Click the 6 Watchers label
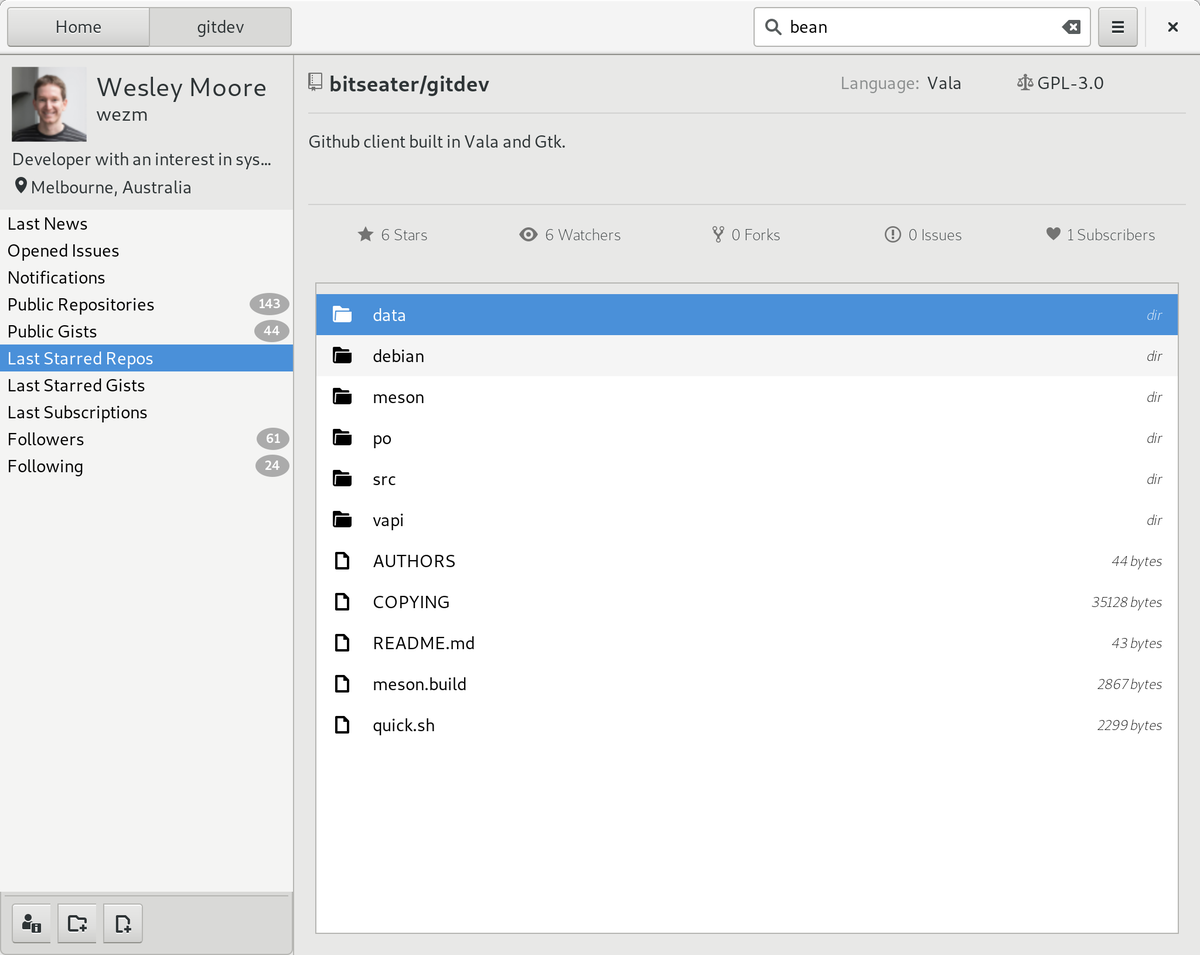This screenshot has width=1200, height=955. click(x=583, y=235)
